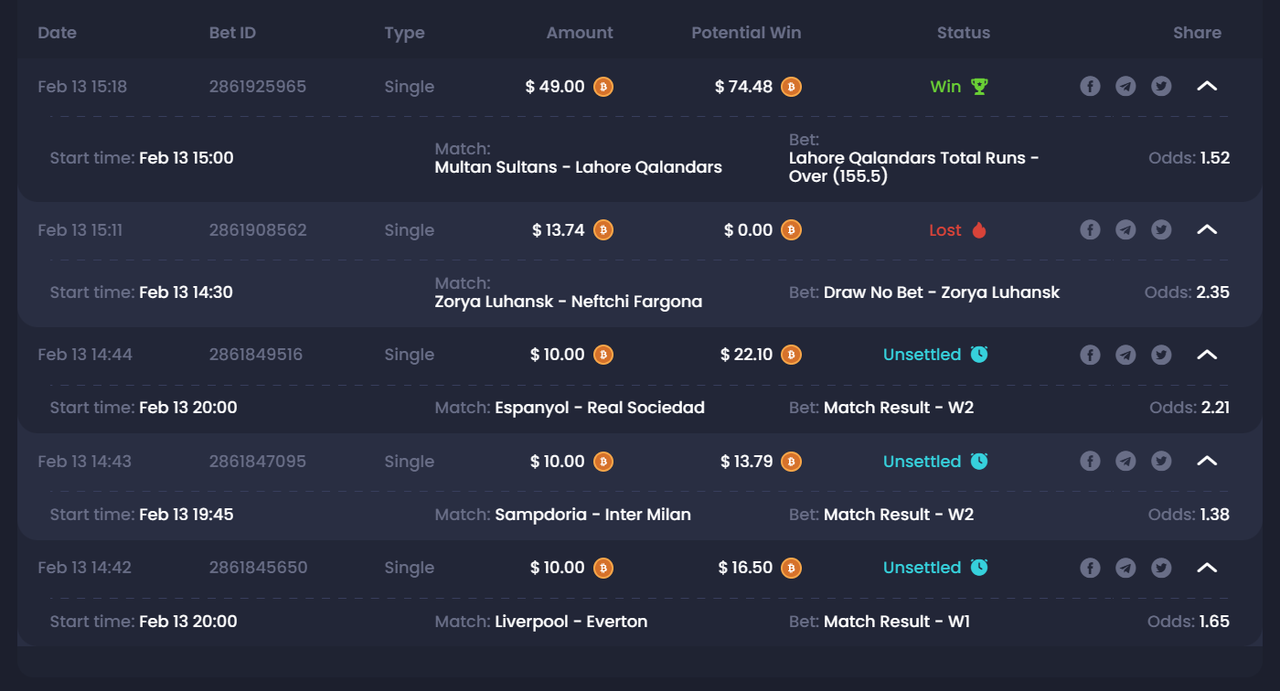1280x691 pixels.
Task: Collapse bet 2861925965 details
Action: tap(1207, 86)
